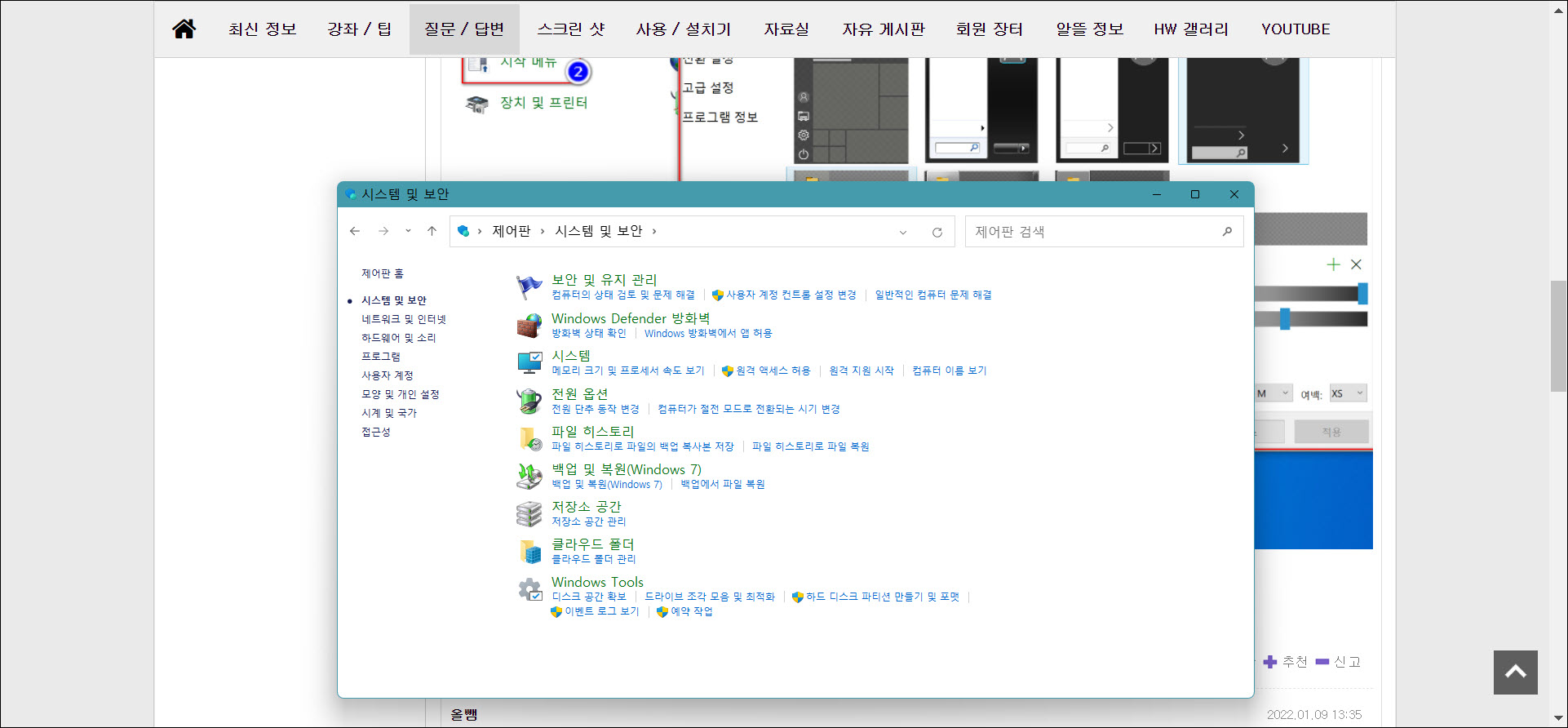Open the 스크린 샷 menu
This screenshot has height=728, width=1568.
(x=571, y=29)
